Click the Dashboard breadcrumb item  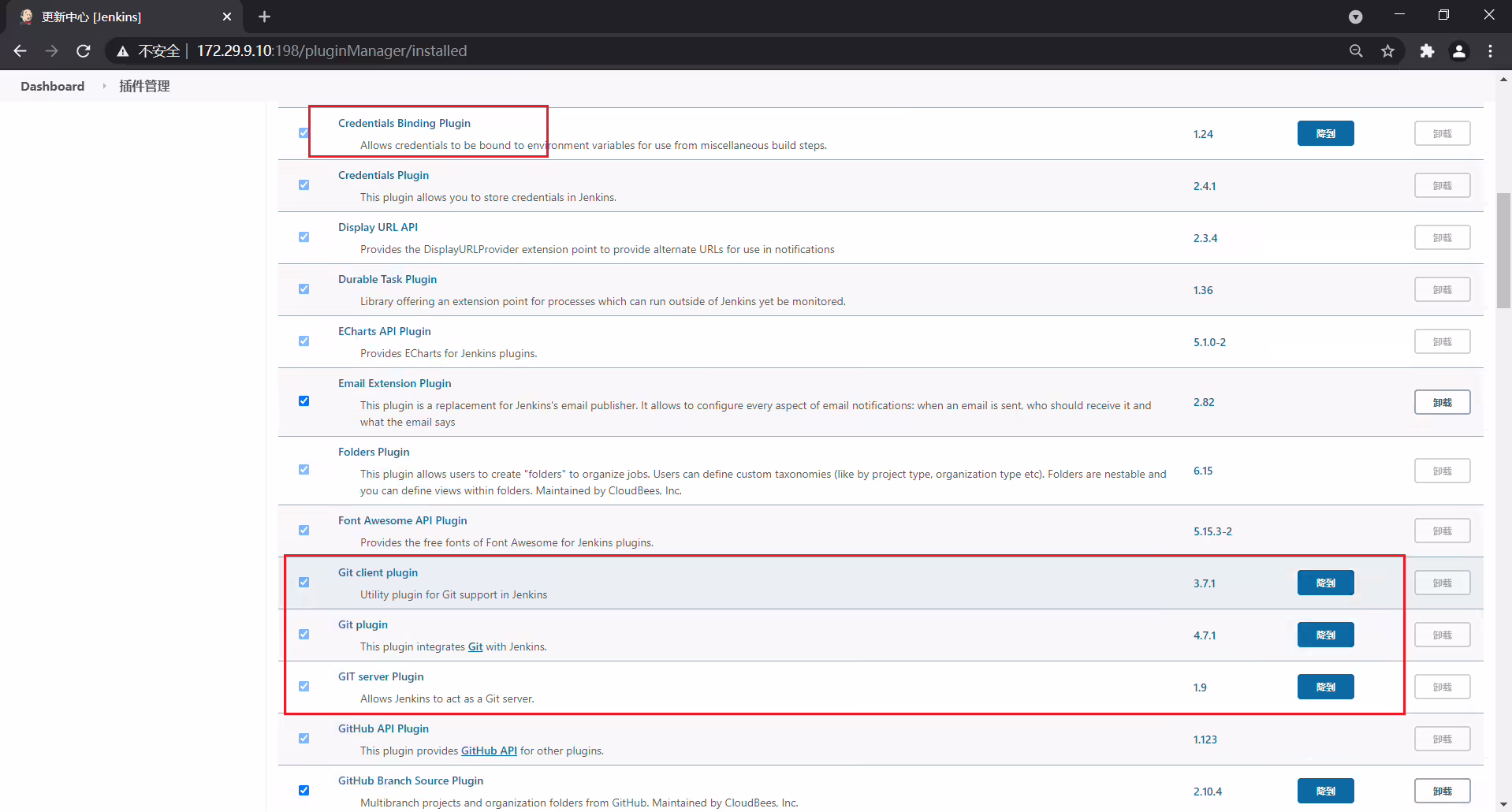coord(52,86)
